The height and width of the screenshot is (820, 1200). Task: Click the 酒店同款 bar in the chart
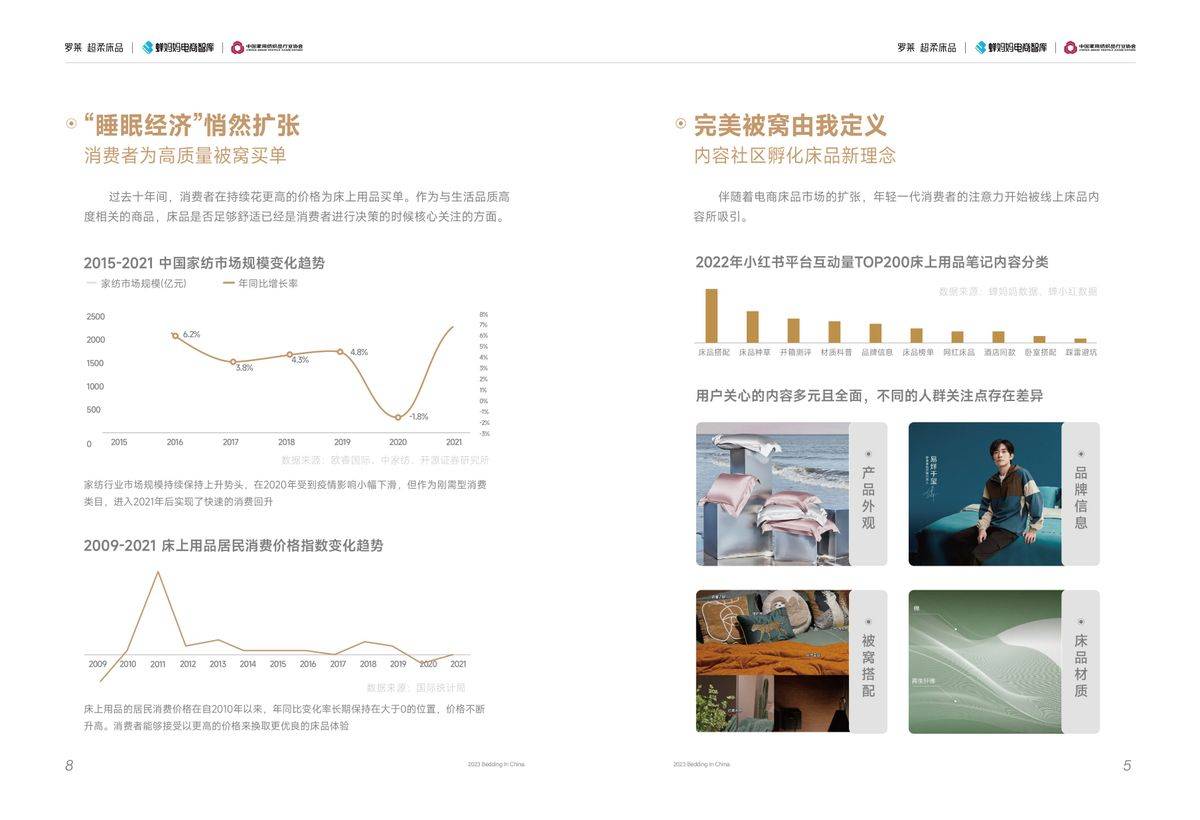pyautogui.click(x=998, y=337)
